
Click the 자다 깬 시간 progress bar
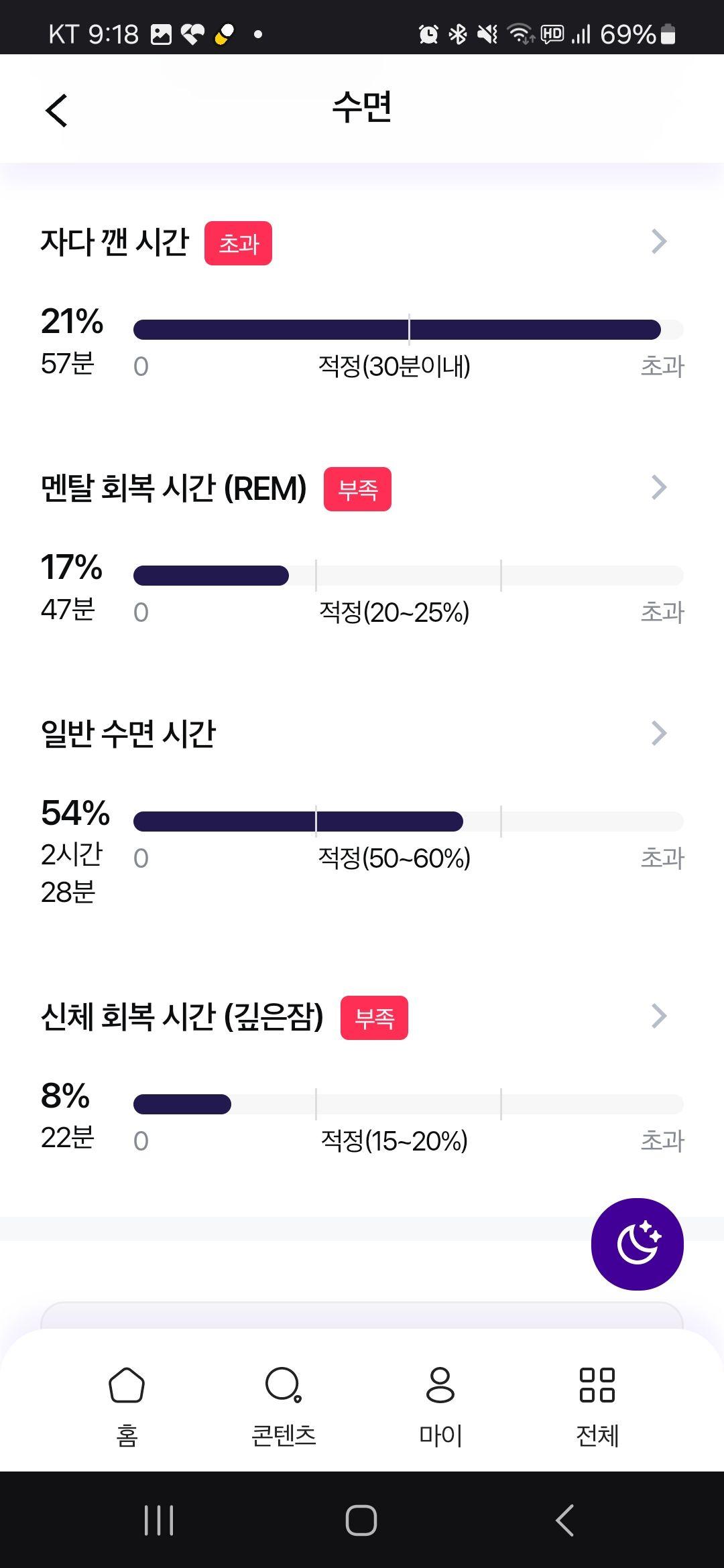pos(408,330)
